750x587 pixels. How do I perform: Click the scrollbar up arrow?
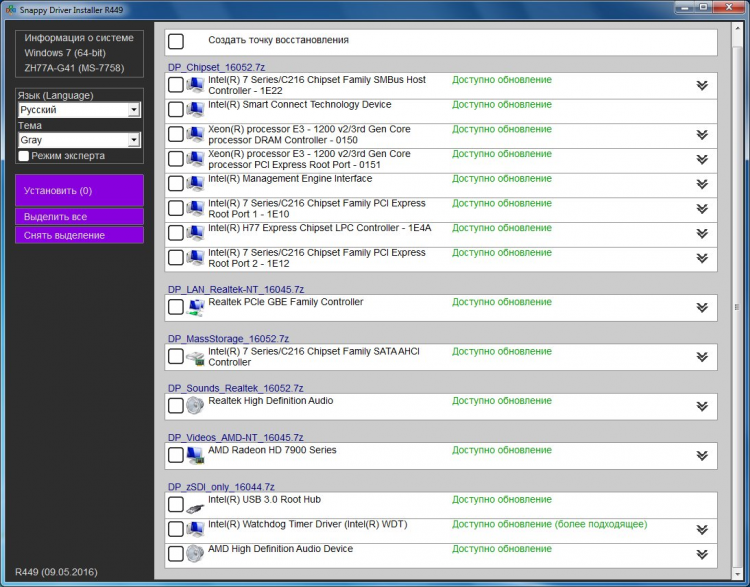[x=737, y=28]
